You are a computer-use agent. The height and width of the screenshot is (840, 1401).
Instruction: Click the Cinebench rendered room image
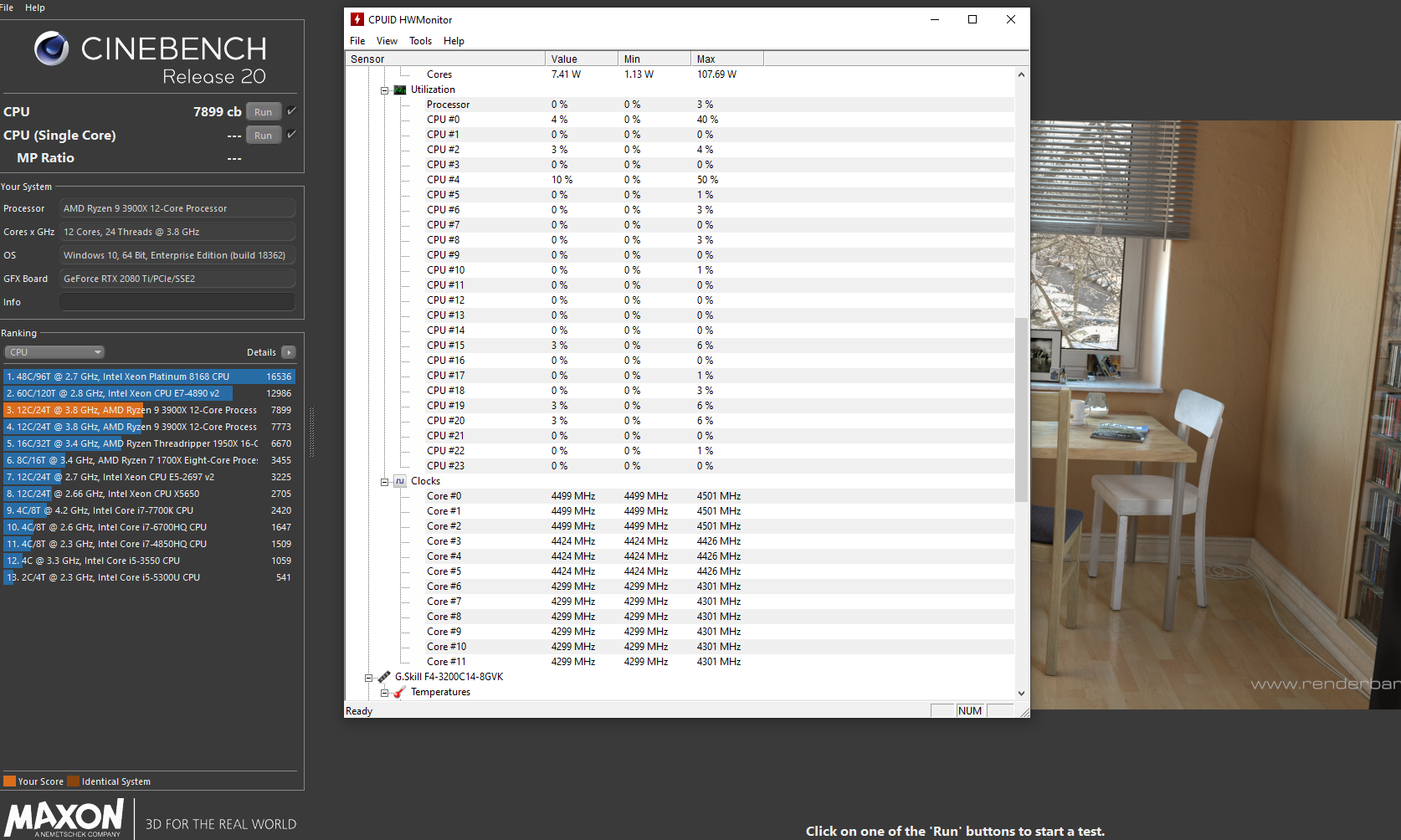pyautogui.click(x=1215, y=415)
